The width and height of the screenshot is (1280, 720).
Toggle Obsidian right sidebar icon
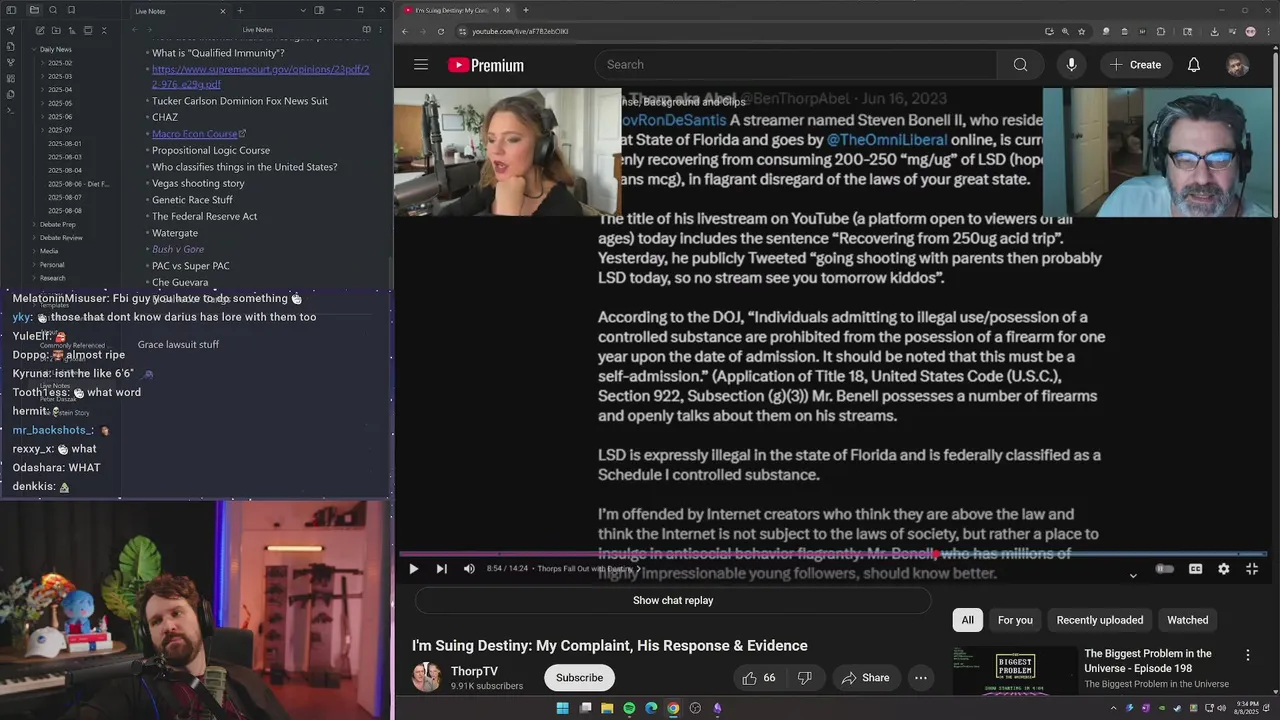pos(319,10)
